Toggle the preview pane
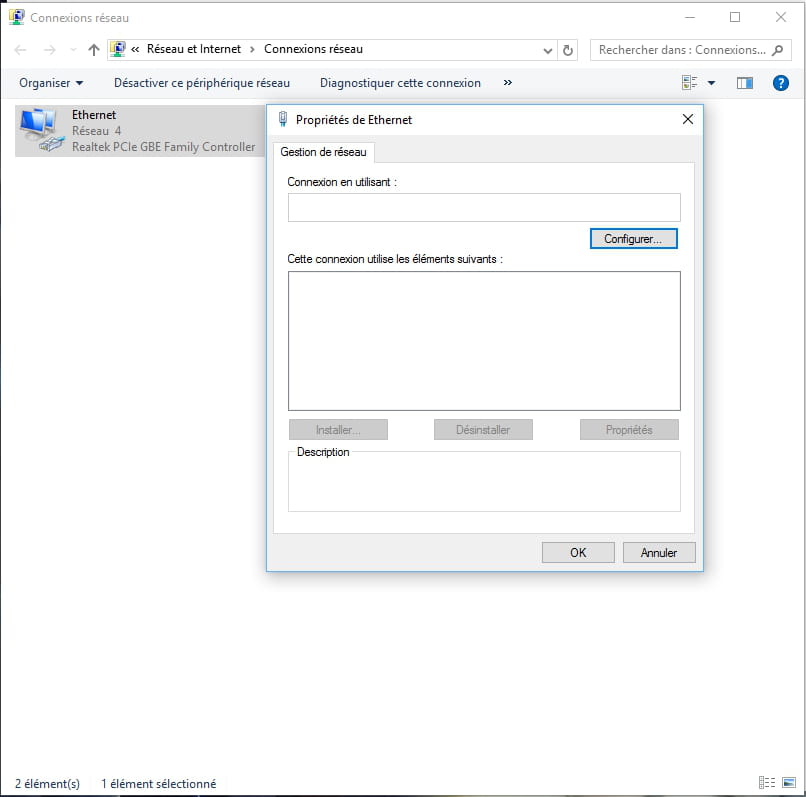 [x=745, y=83]
